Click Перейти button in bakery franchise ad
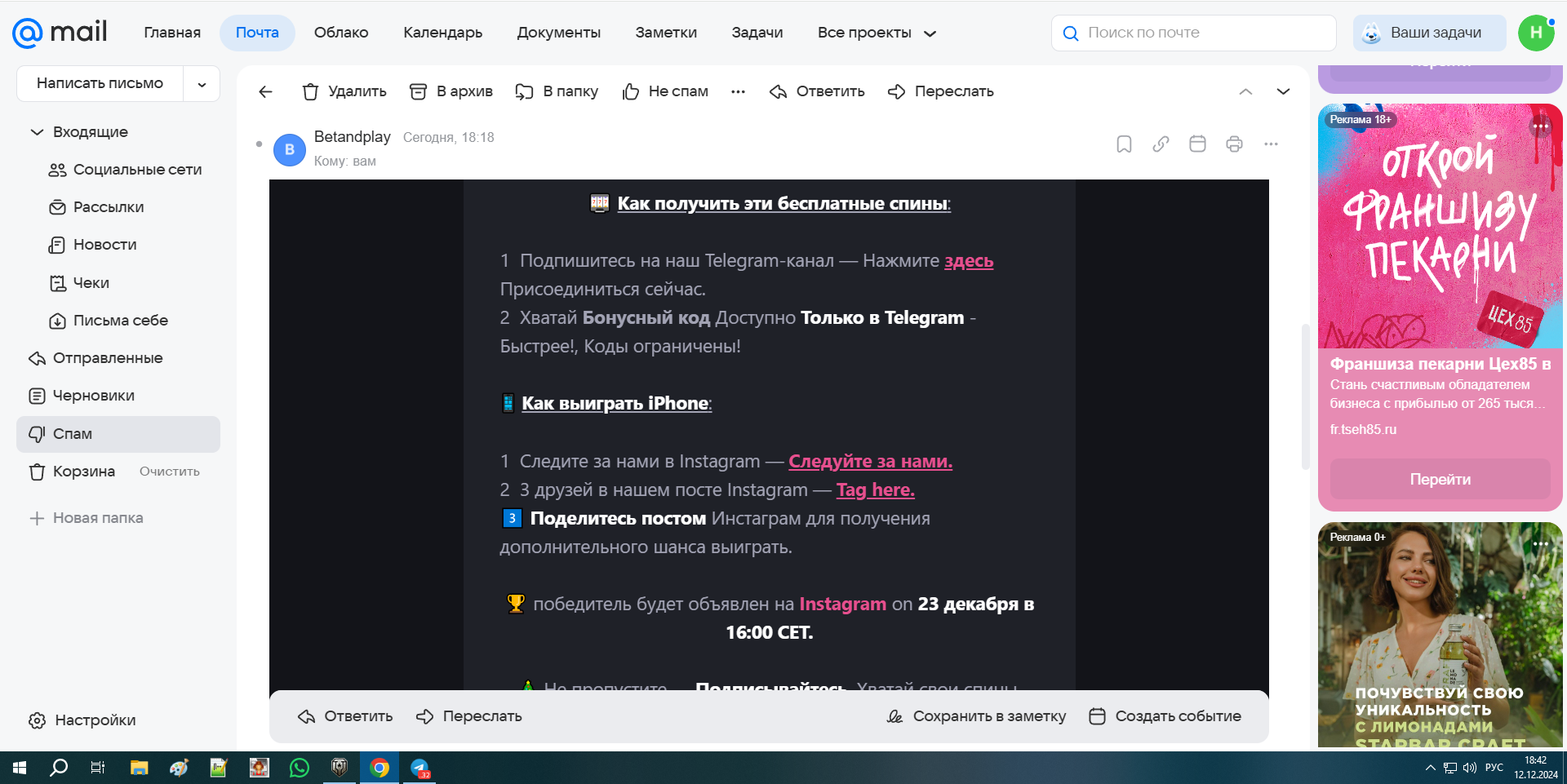The height and width of the screenshot is (784, 1567). (x=1440, y=480)
